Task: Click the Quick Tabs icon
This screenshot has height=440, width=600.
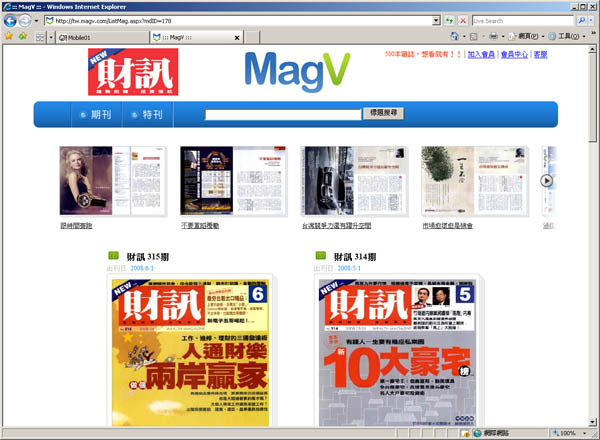Action: coord(40,37)
